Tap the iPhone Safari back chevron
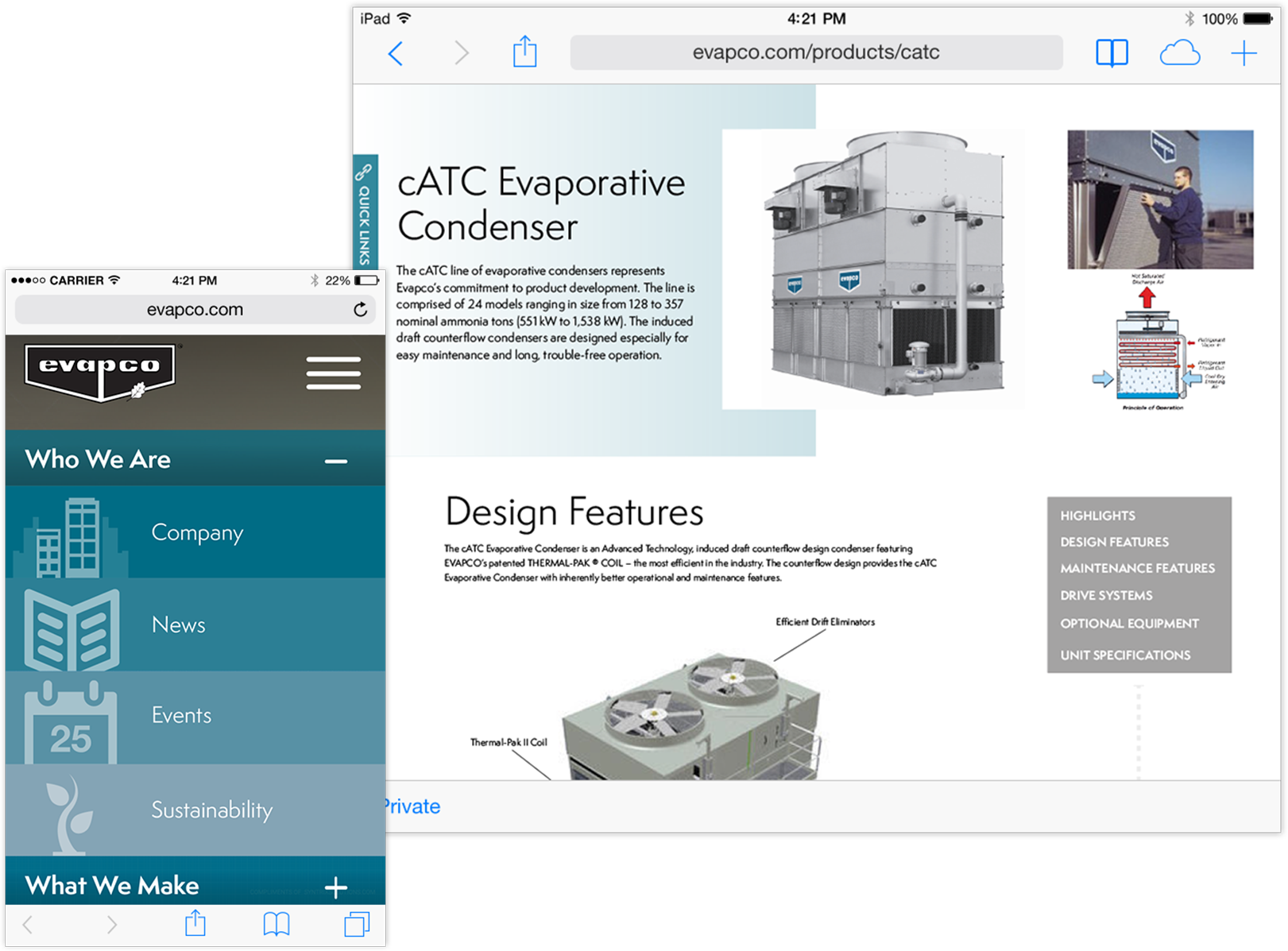The image size is (1288, 951). click(x=28, y=924)
